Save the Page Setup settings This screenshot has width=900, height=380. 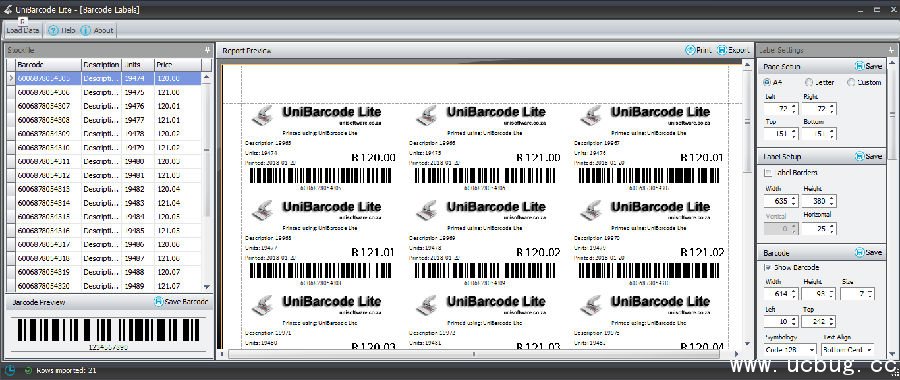click(x=868, y=67)
